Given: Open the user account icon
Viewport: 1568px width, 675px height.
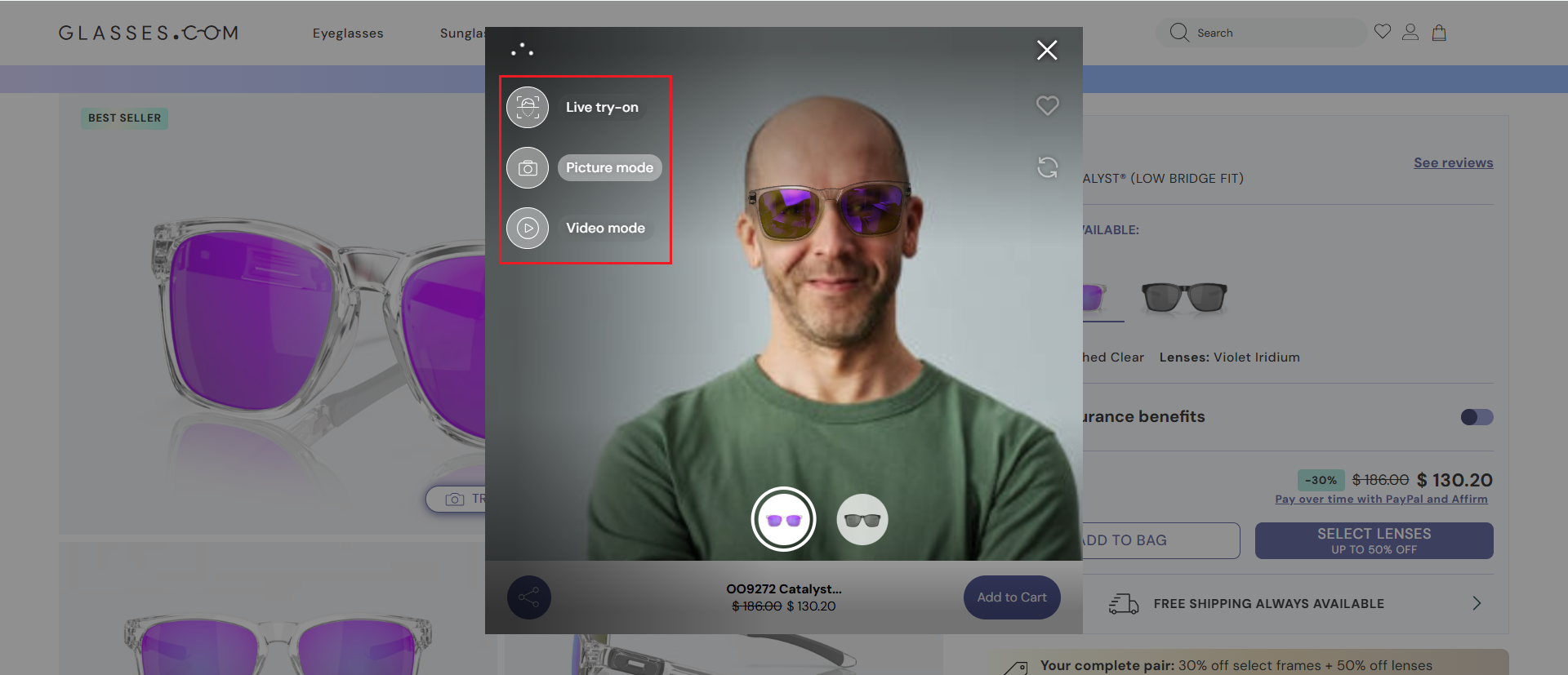Looking at the screenshot, I should click(x=1410, y=33).
